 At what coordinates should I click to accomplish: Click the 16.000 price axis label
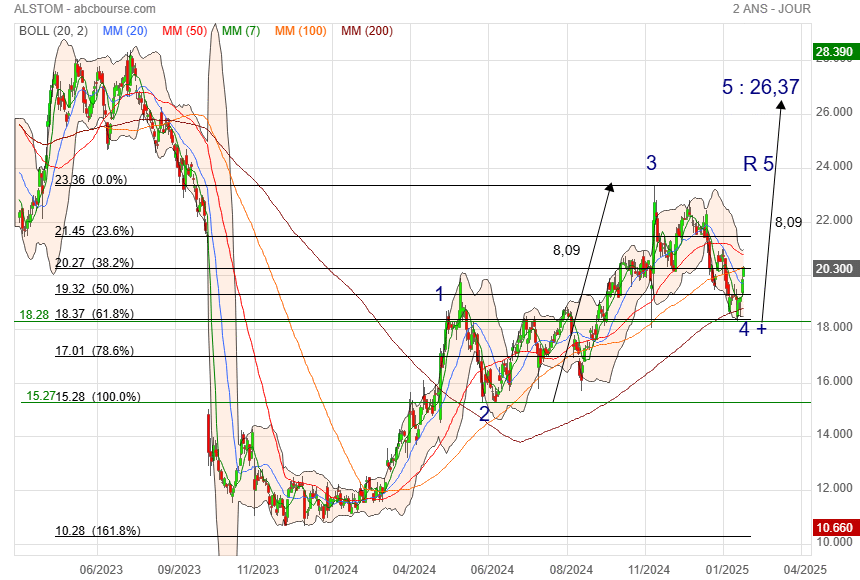click(834, 381)
